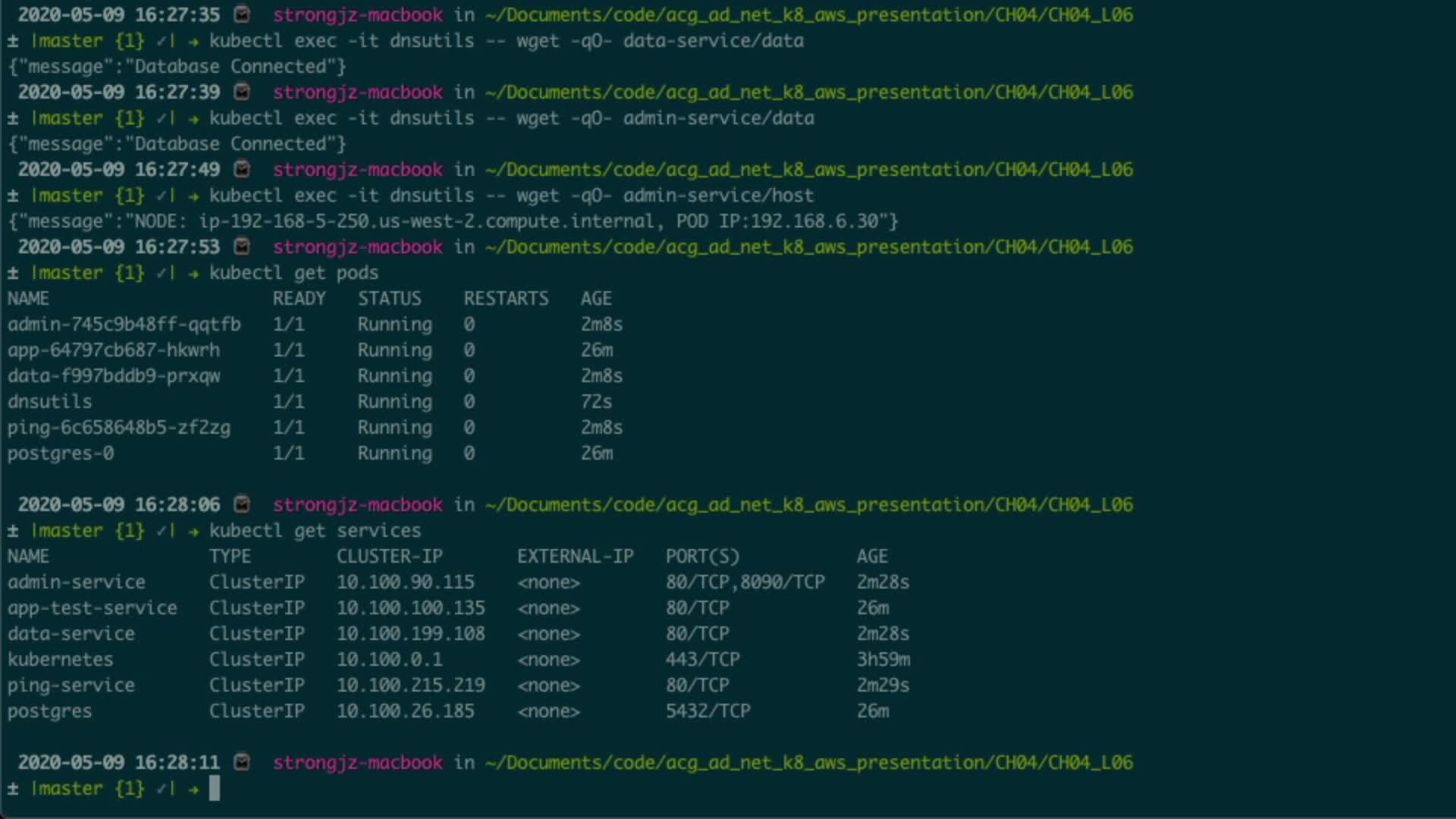Click the clock icon after timestamp 16:27:53
The height and width of the screenshot is (819, 1456).
point(242,246)
